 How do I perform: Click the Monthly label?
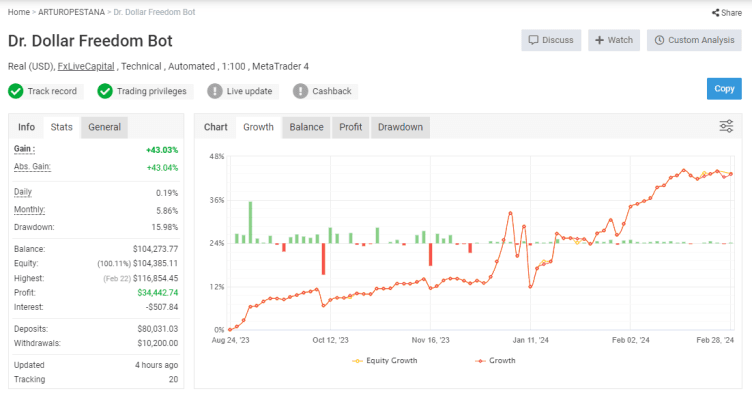[29, 210]
